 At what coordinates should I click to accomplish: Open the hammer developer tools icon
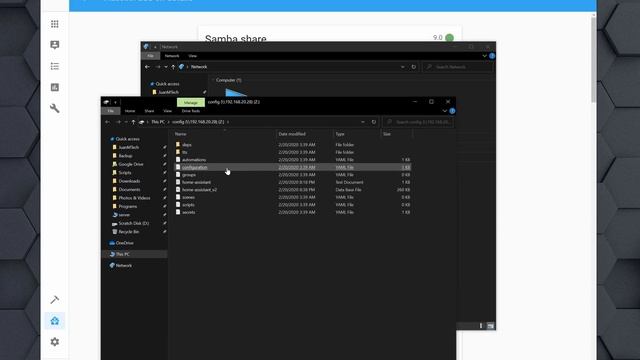point(55,300)
